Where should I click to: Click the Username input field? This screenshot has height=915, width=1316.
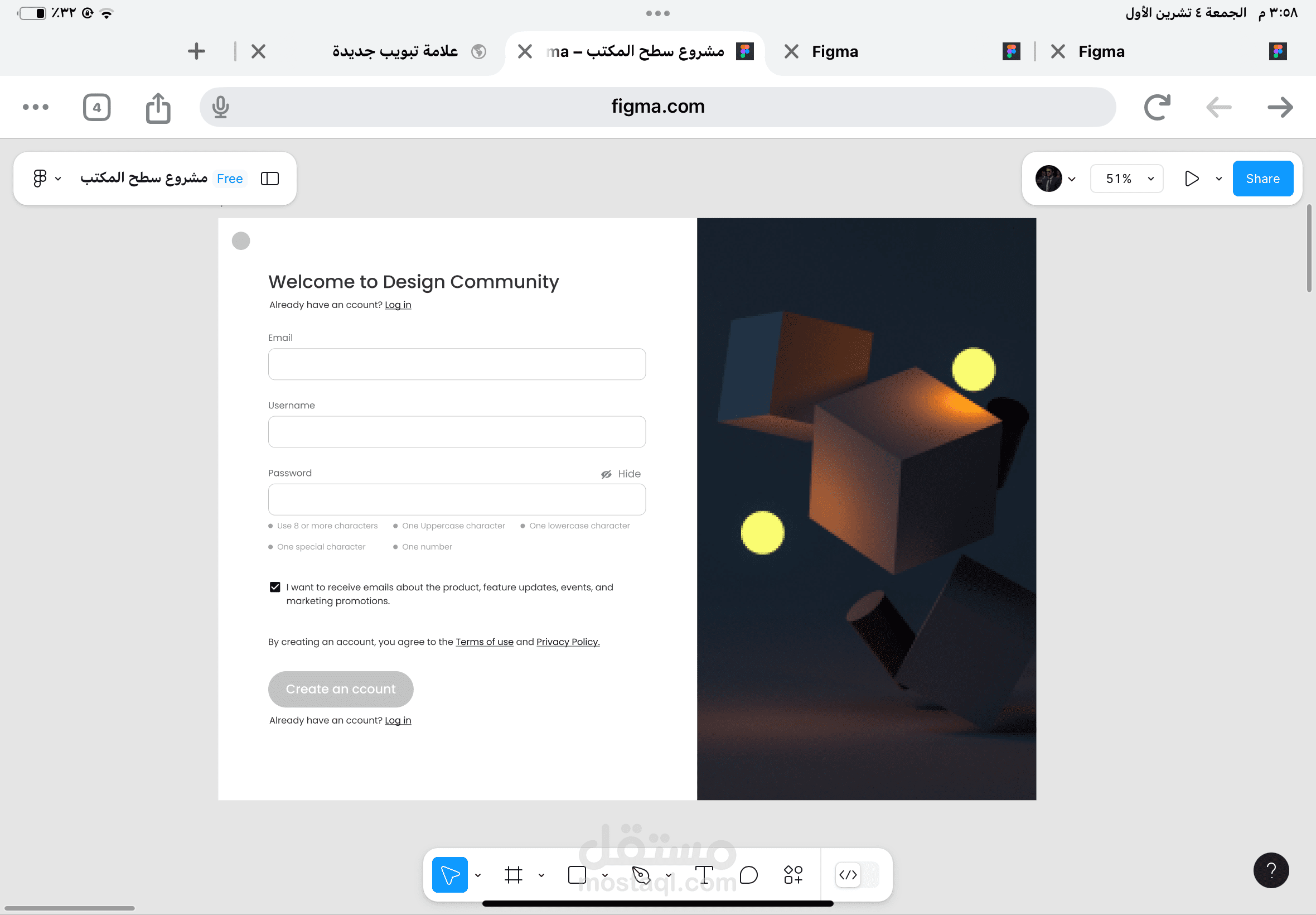tap(457, 432)
